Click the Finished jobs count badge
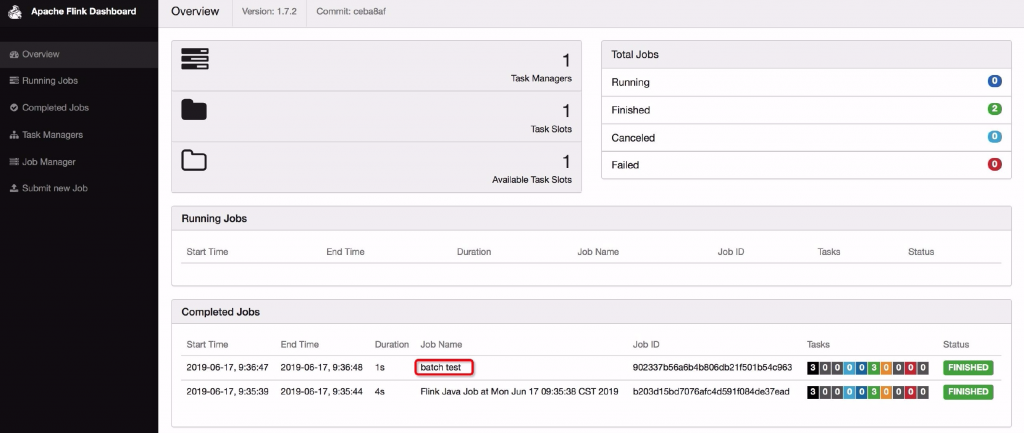This screenshot has width=1024, height=433. coord(995,109)
